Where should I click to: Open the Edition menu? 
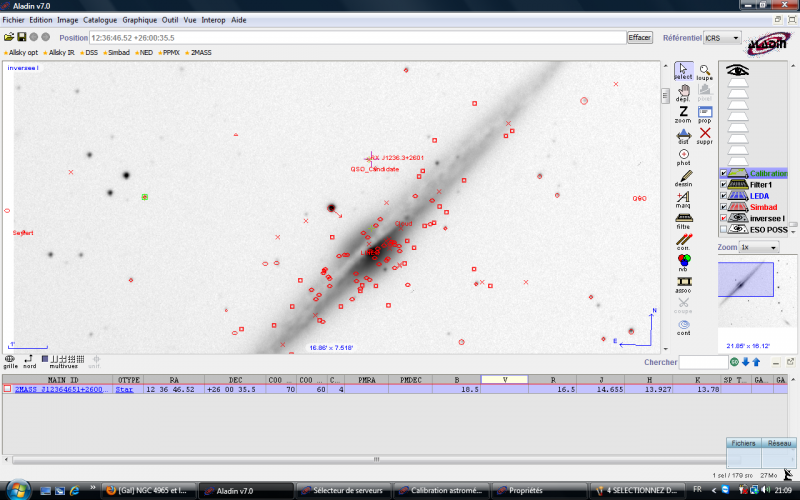click(x=41, y=20)
